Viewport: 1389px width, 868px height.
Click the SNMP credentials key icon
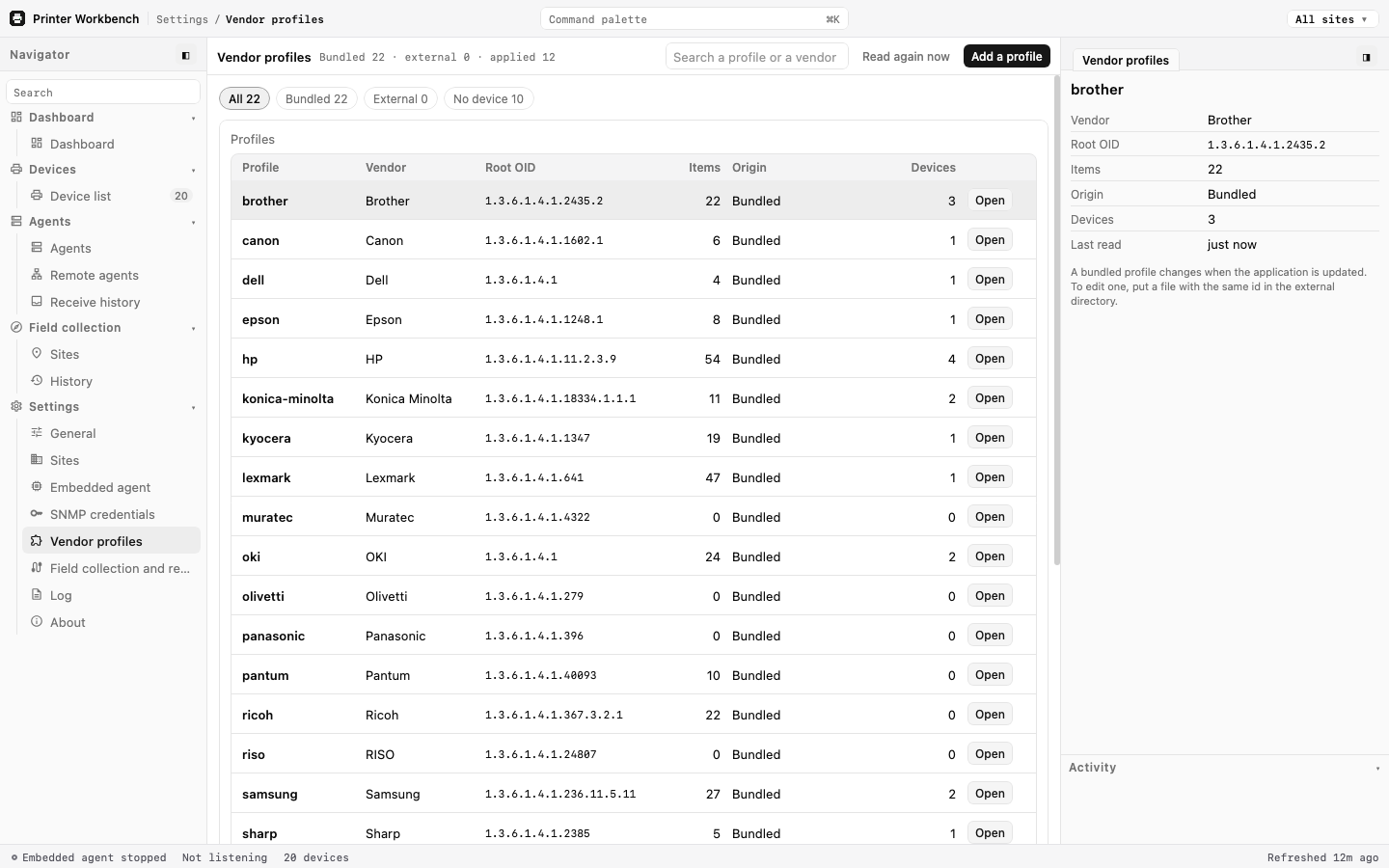click(37, 514)
